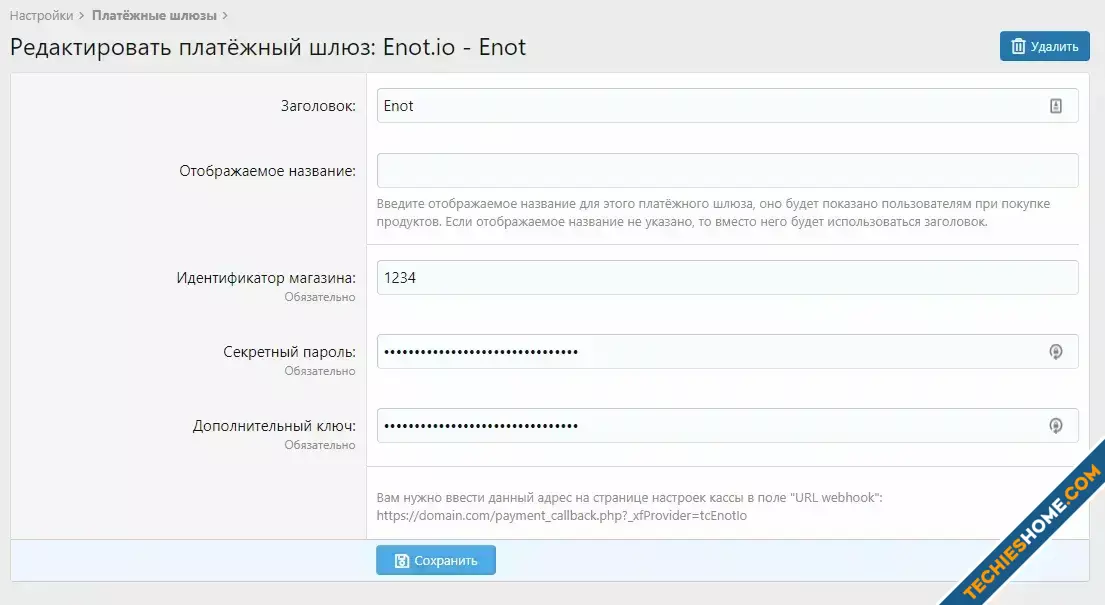Click the key icon in Дополнительный ключ field
This screenshot has width=1105, height=605.
pos(1056,426)
